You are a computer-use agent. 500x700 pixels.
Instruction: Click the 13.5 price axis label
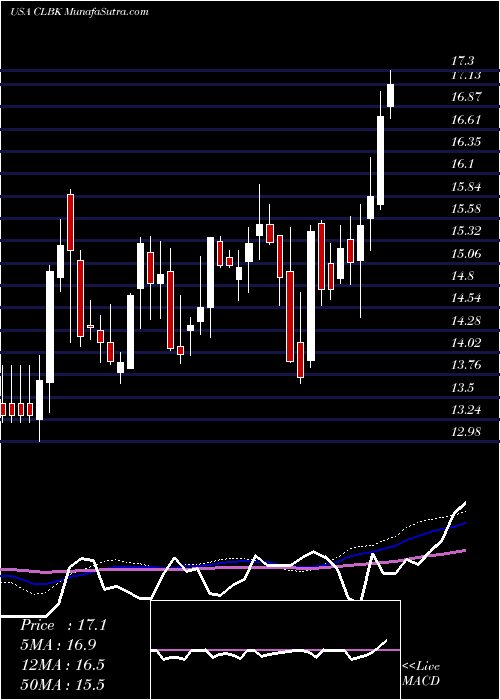463,387
